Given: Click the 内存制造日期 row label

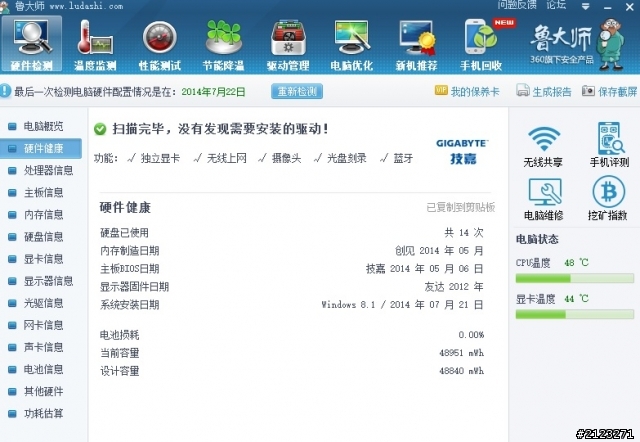Looking at the screenshot, I should [129, 251].
